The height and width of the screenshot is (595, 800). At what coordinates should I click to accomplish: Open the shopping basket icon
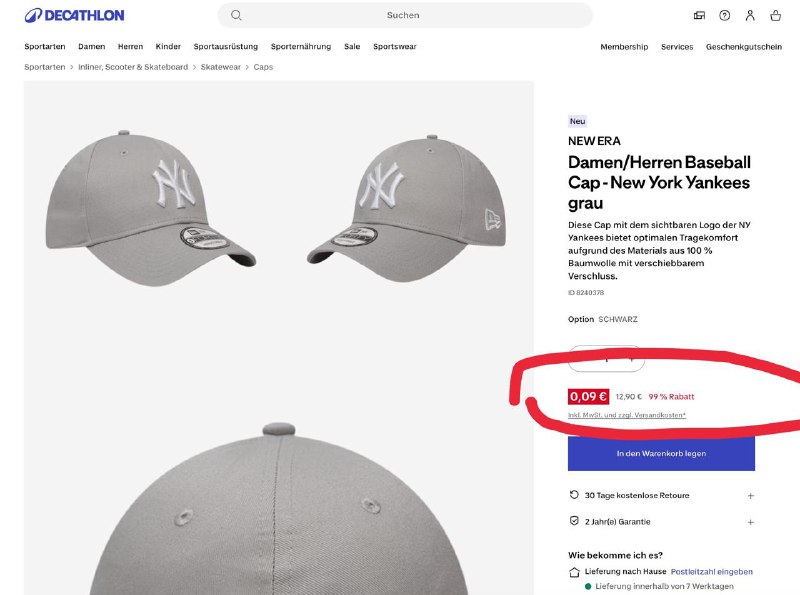tap(775, 15)
